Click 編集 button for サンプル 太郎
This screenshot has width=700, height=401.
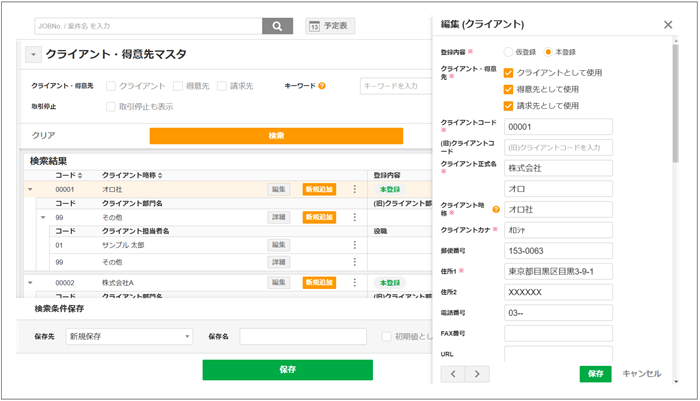tap(279, 245)
